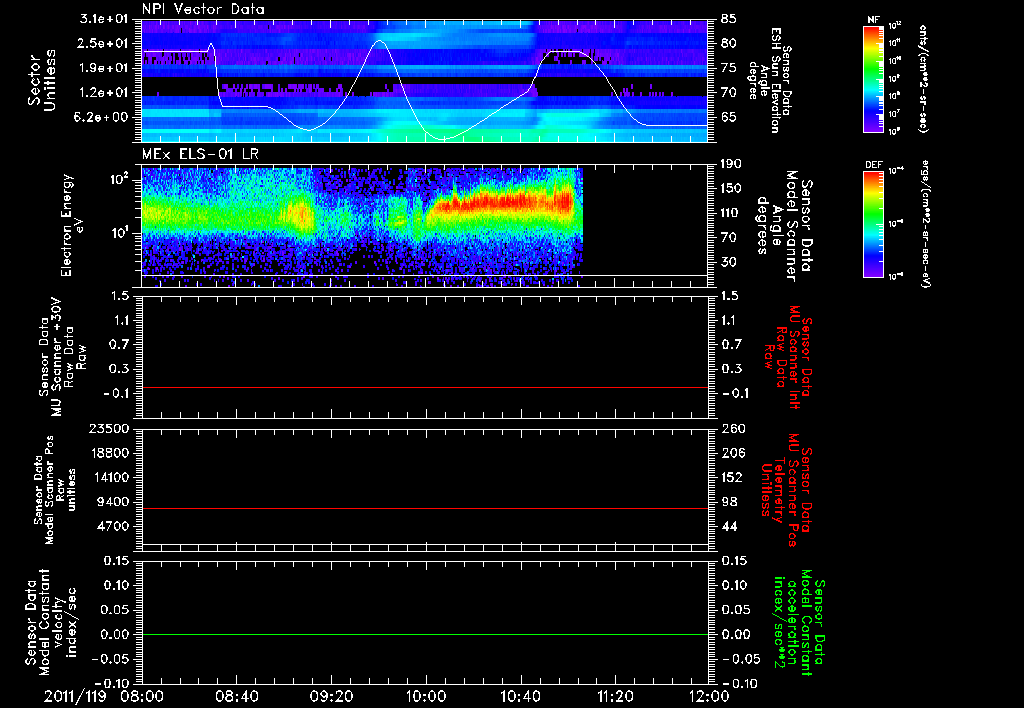Select the "DEF" label above the color bar
This screenshot has width=1024, height=708.
[x=874, y=165]
